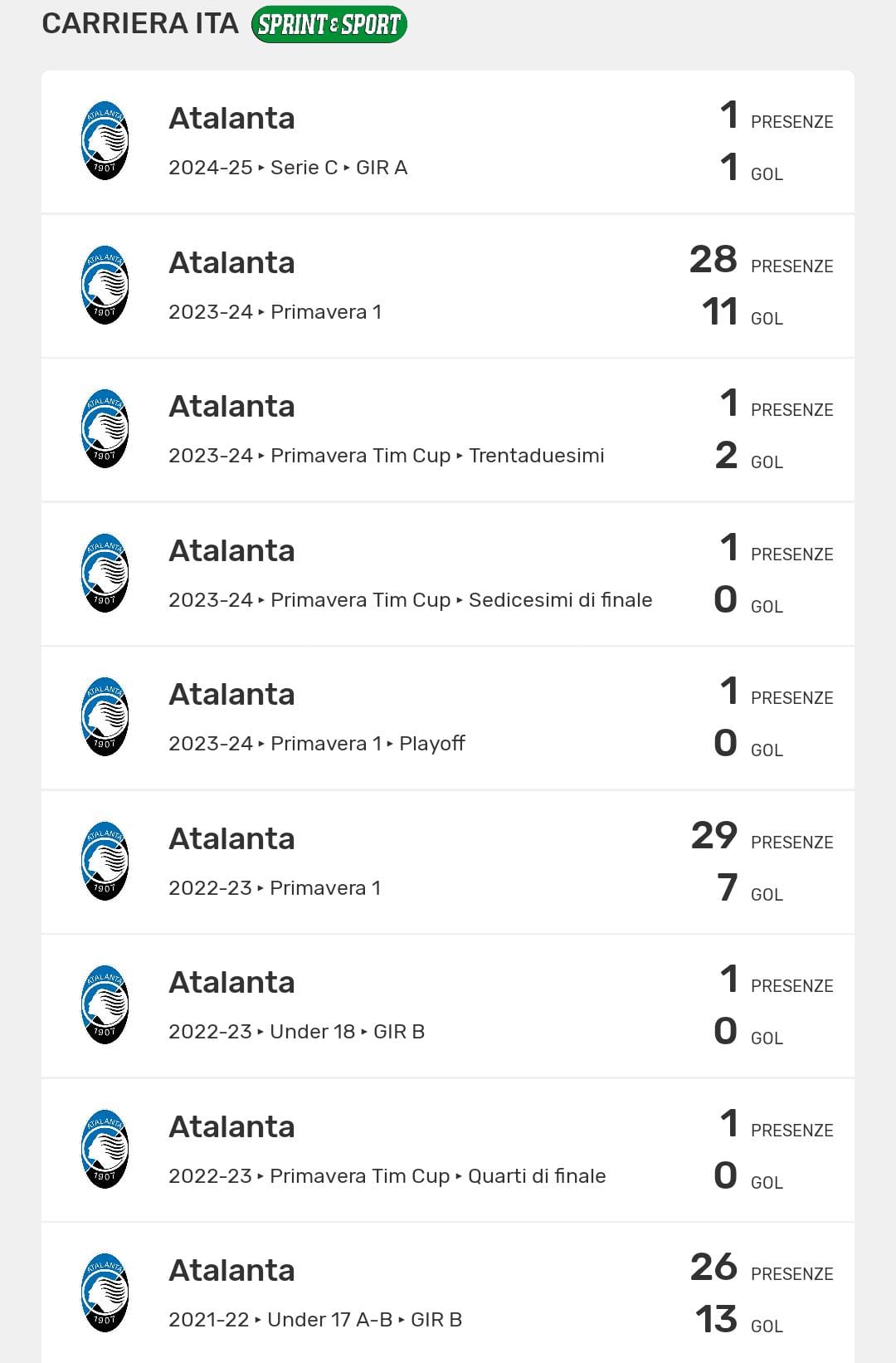The image size is (896, 1363).
Task: Click Atalanta crest in Quarti di finale row
Action: [105, 1150]
